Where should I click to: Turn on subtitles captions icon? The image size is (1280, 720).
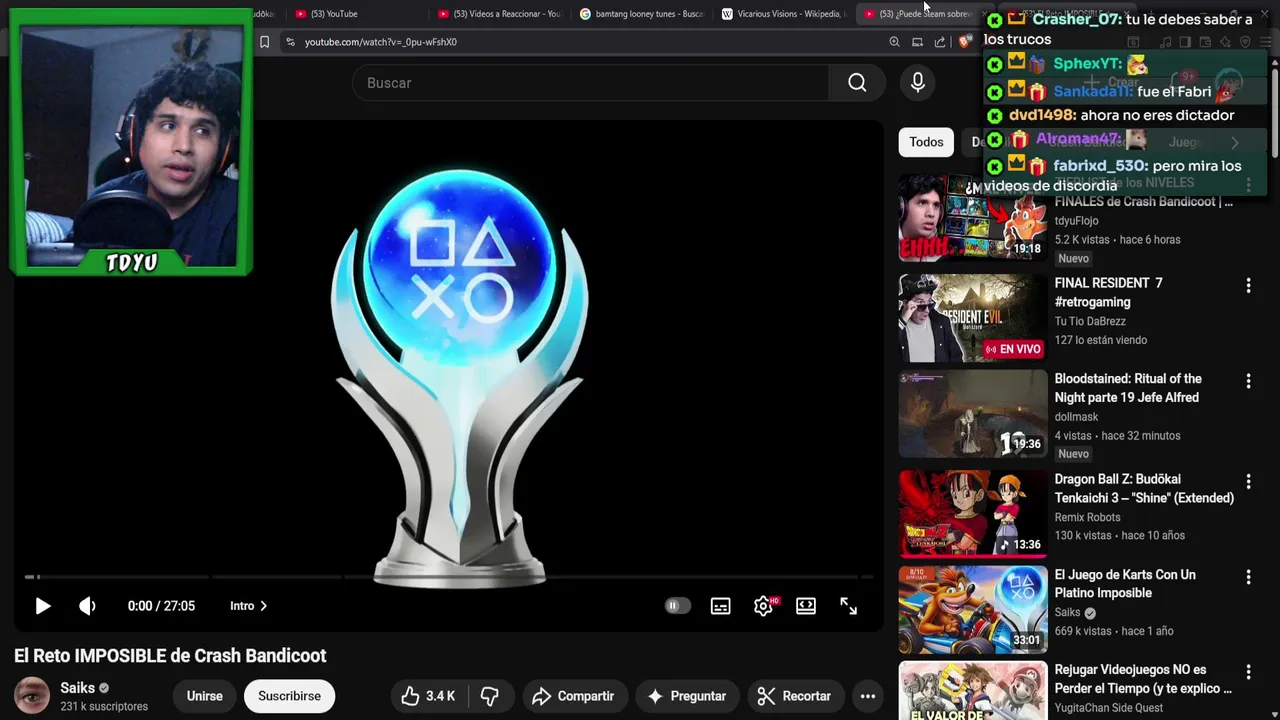[720, 606]
